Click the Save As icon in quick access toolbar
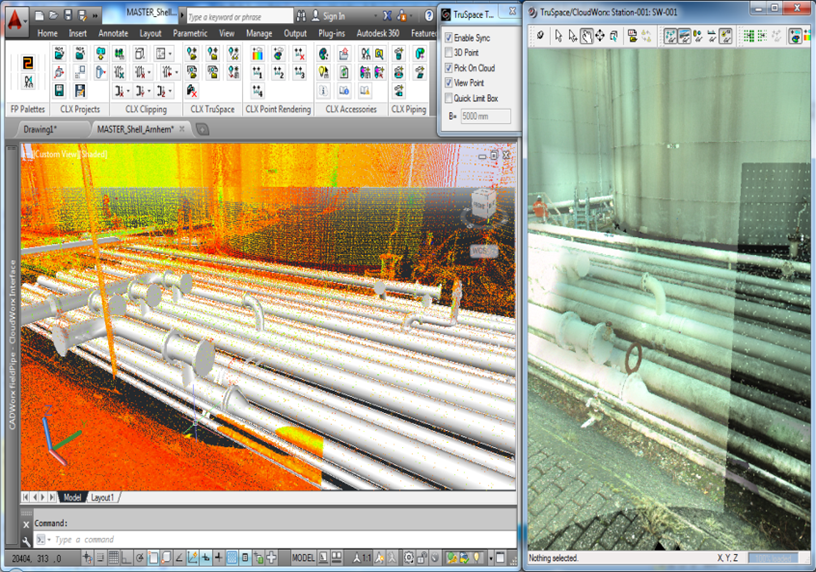This screenshot has width=816, height=572. (82, 16)
